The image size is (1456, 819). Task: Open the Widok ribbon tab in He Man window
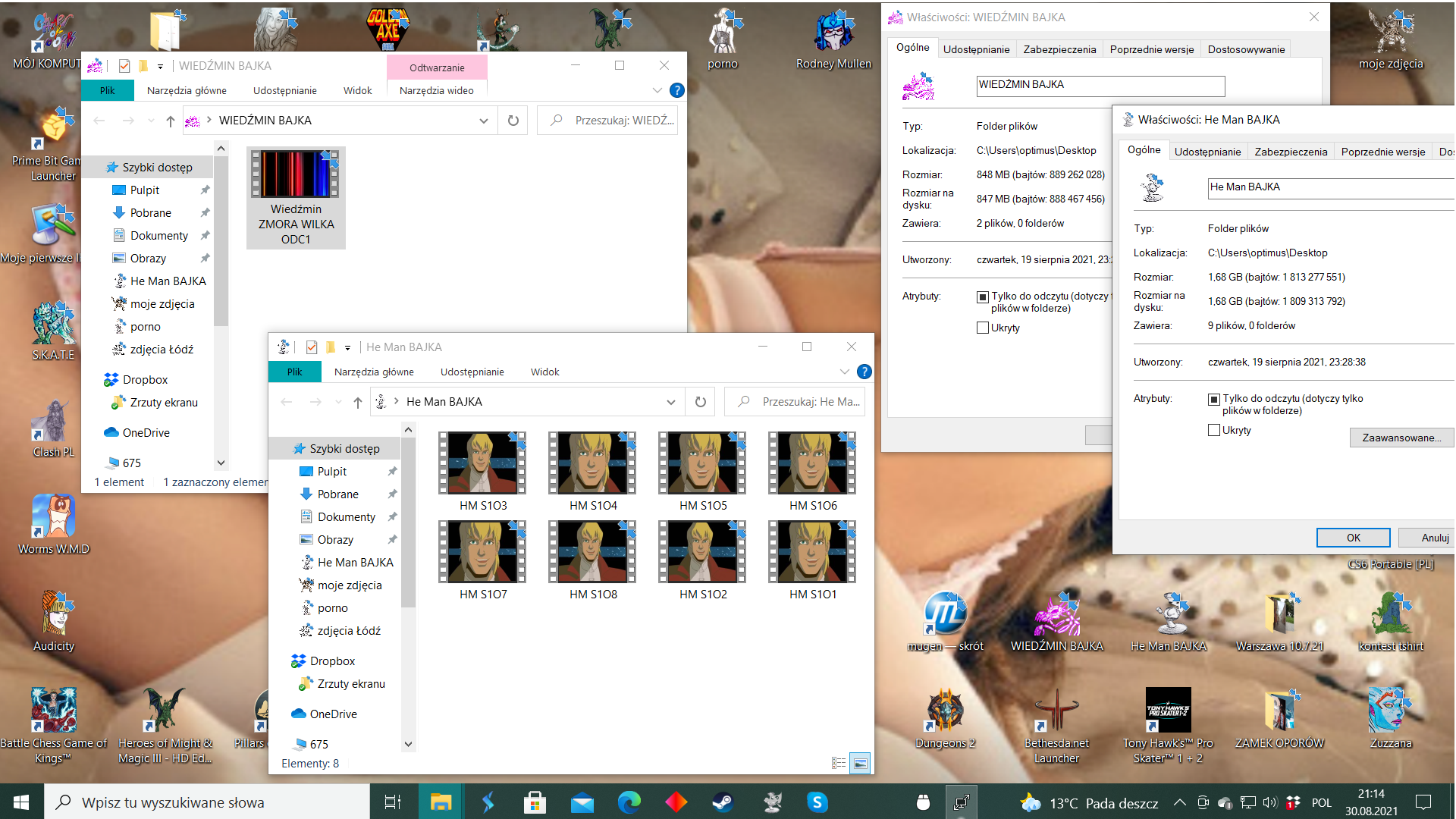tap(544, 372)
